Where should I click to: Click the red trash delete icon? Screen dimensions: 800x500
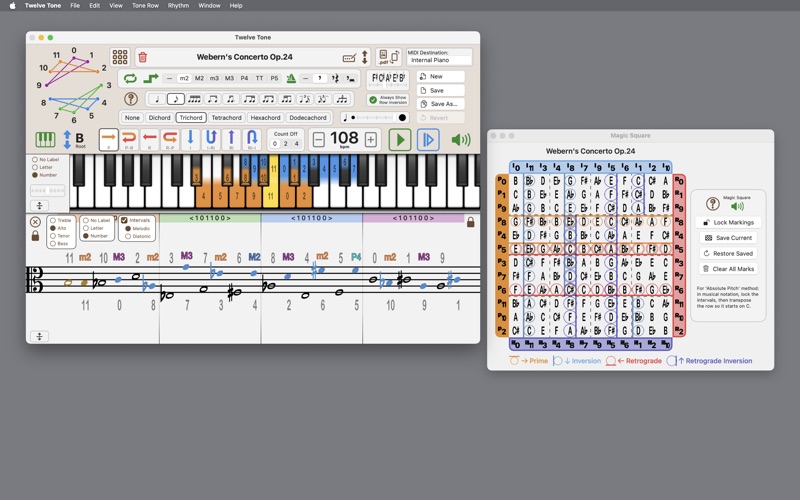pos(143,57)
